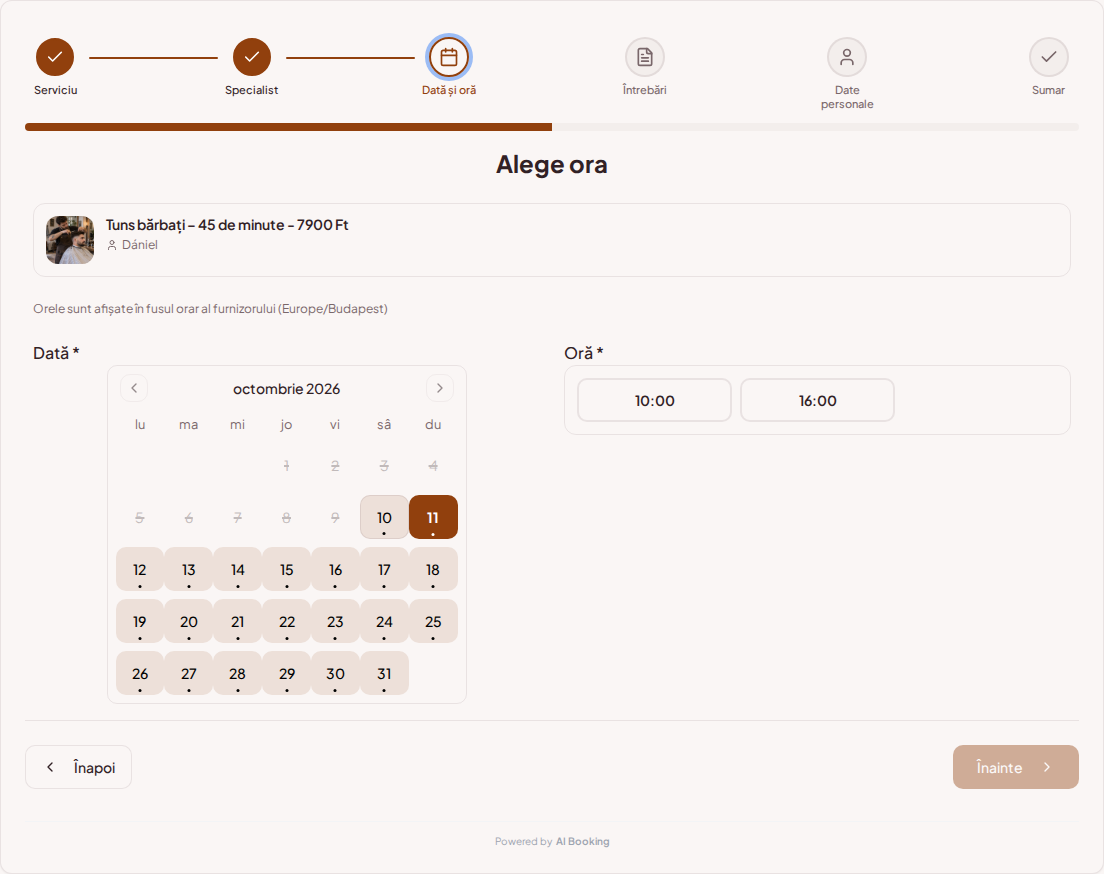Select October 15 date cell
This screenshot has width=1104, height=874.
(x=287, y=569)
